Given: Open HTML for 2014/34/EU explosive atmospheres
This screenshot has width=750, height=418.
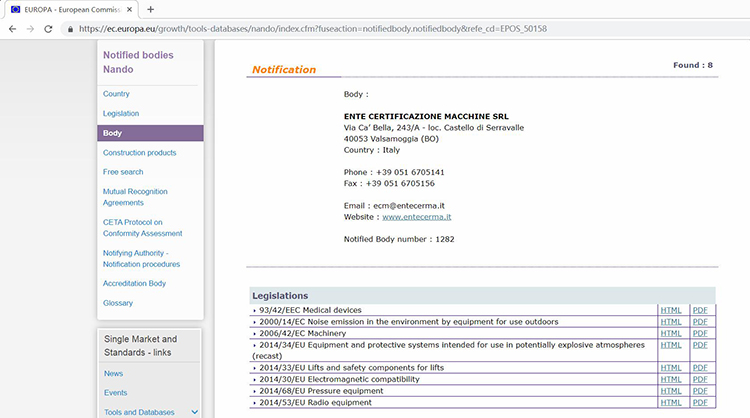Looking at the screenshot, I should click(671, 345).
